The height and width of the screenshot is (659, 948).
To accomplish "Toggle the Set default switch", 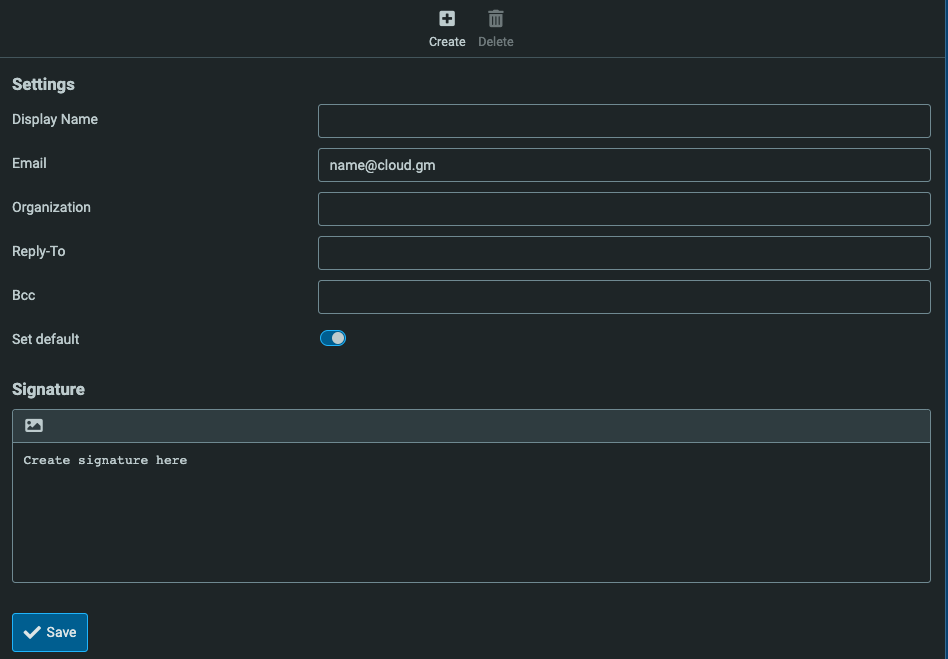I will click(333, 338).
